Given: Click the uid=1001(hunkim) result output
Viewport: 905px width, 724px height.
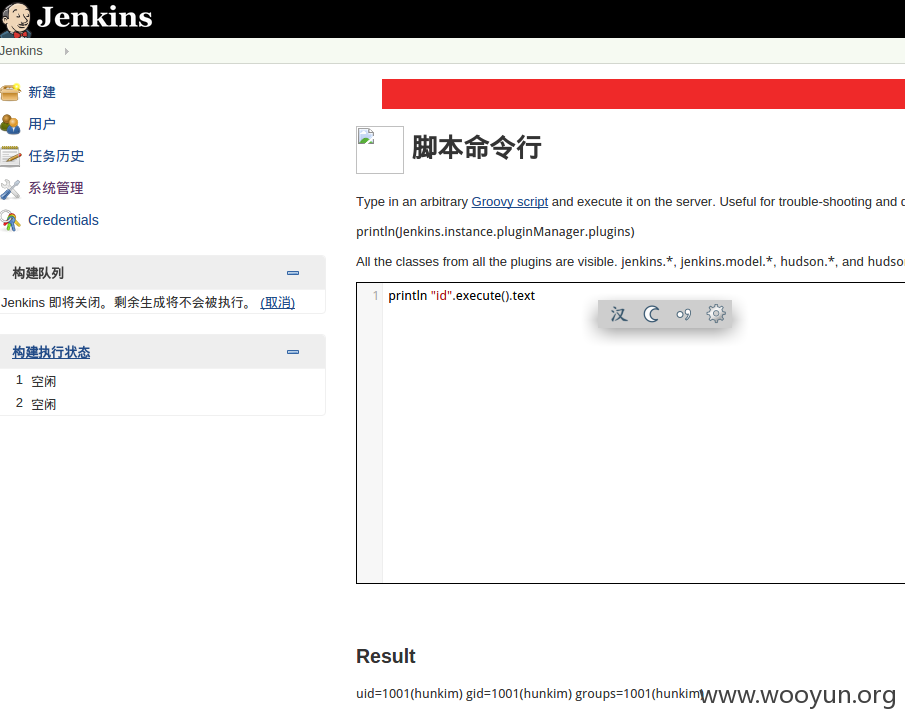Looking at the screenshot, I should point(528,693).
